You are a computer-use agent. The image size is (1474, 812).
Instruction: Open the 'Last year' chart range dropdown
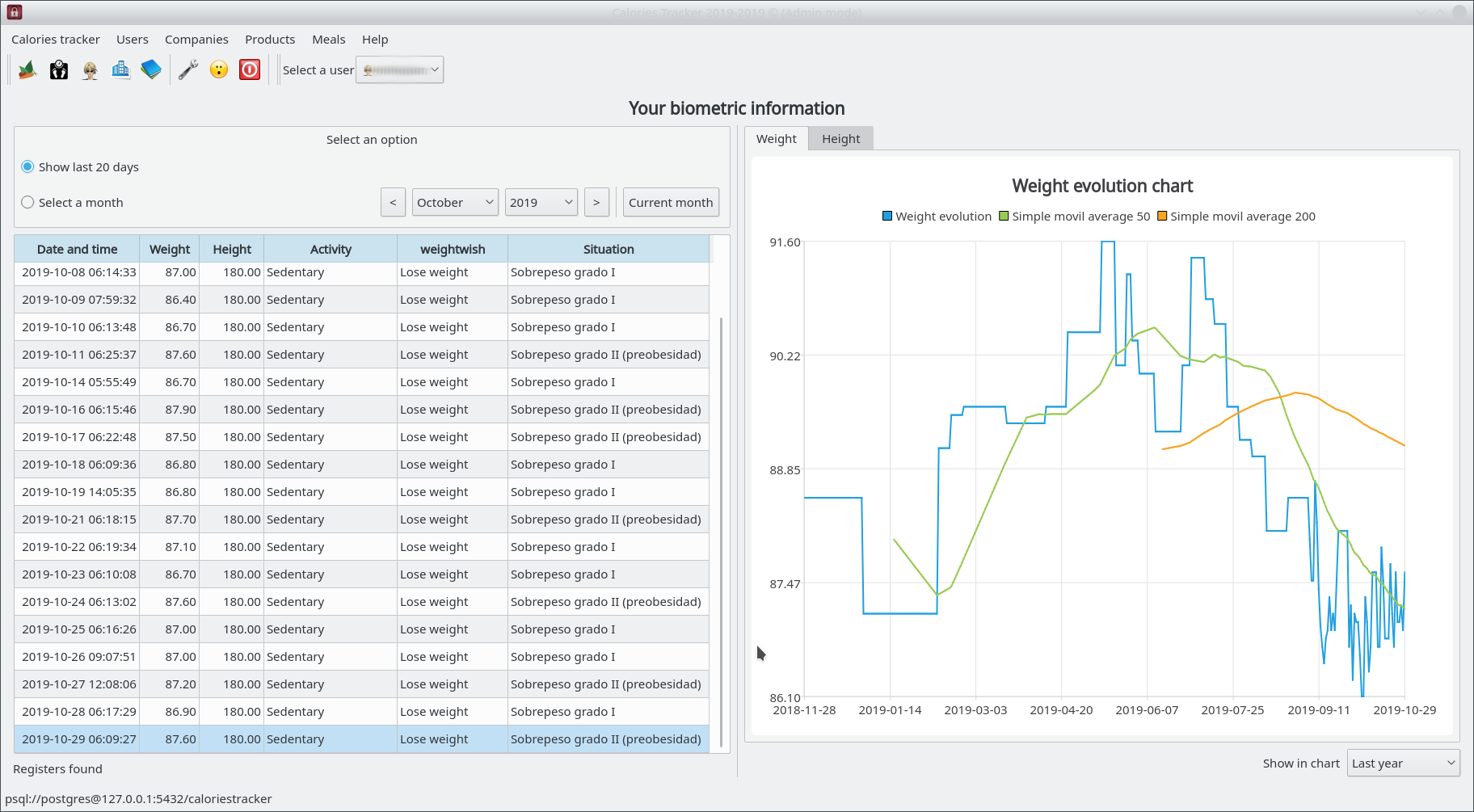click(x=1403, y=764)
